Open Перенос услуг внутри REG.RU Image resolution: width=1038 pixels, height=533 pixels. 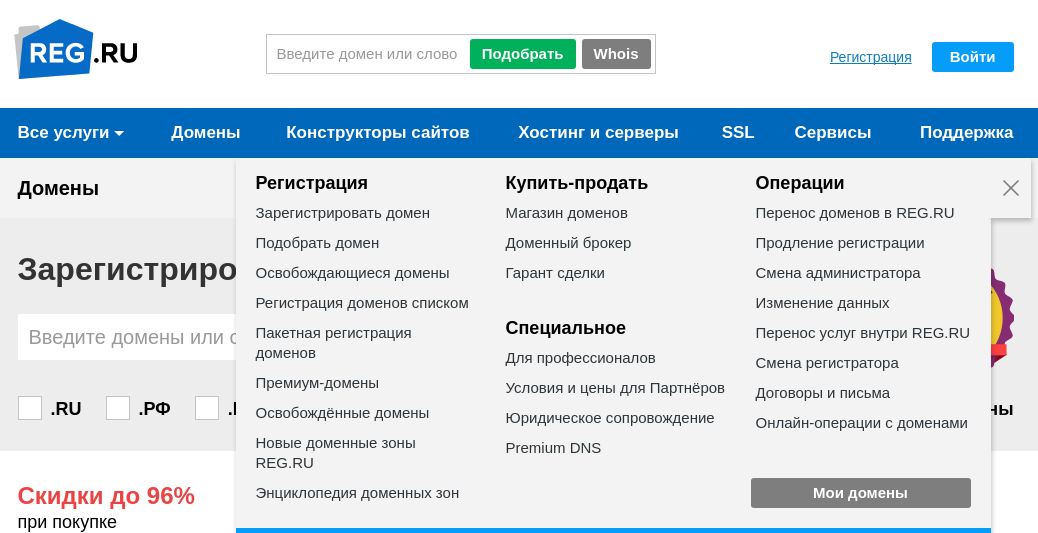[863, 333]
